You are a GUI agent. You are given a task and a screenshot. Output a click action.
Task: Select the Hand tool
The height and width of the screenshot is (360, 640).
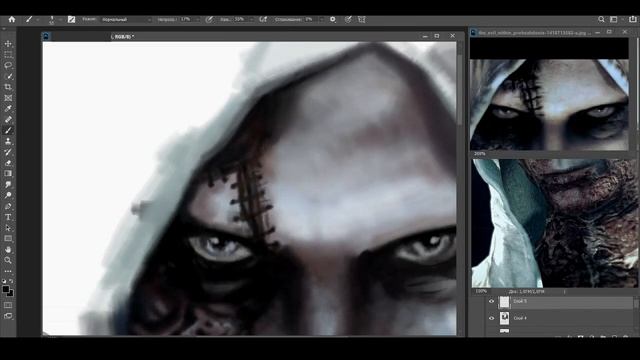point(8,249)
